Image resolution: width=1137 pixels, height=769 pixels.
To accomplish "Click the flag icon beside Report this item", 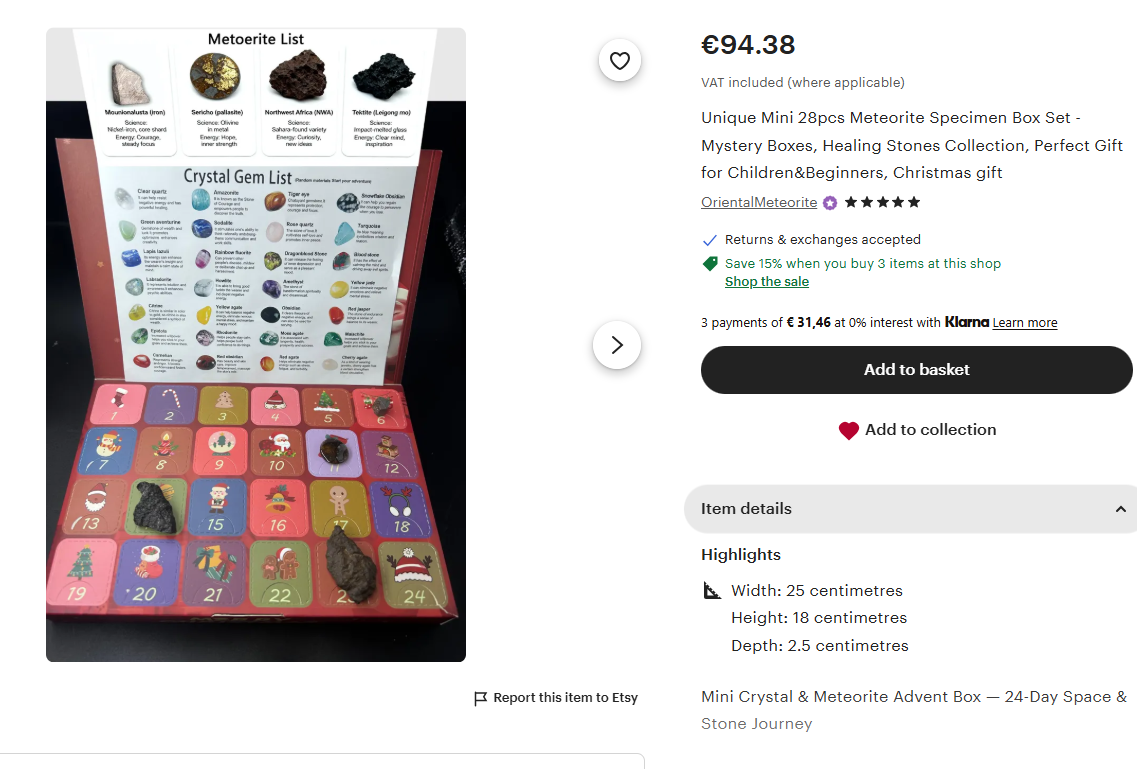I will tap(480, 697).
